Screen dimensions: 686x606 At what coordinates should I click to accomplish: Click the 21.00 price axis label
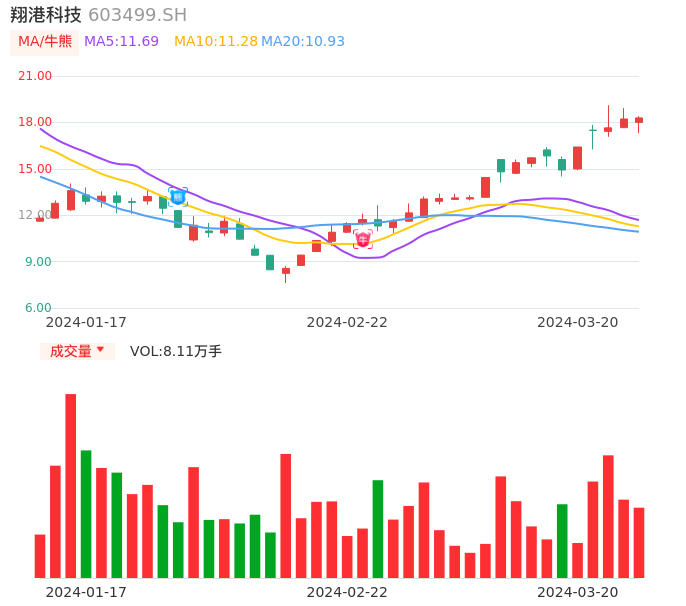35,76
